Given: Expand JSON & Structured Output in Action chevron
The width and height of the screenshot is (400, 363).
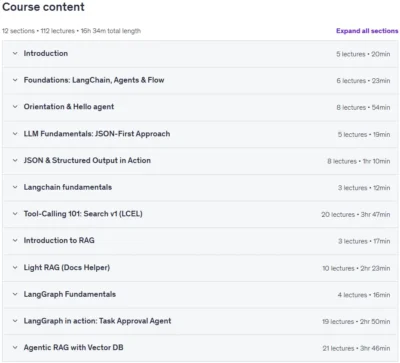Looking at the screenshot, I should pyautogui.click(x=15, y=160).
